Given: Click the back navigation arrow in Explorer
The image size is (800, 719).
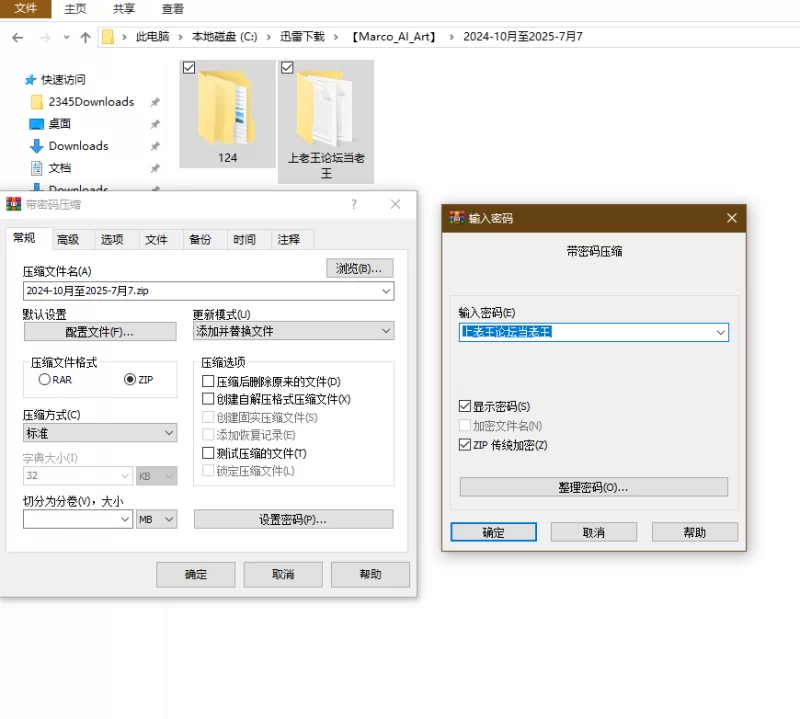Looking at the screenshot, I should 18,37.
